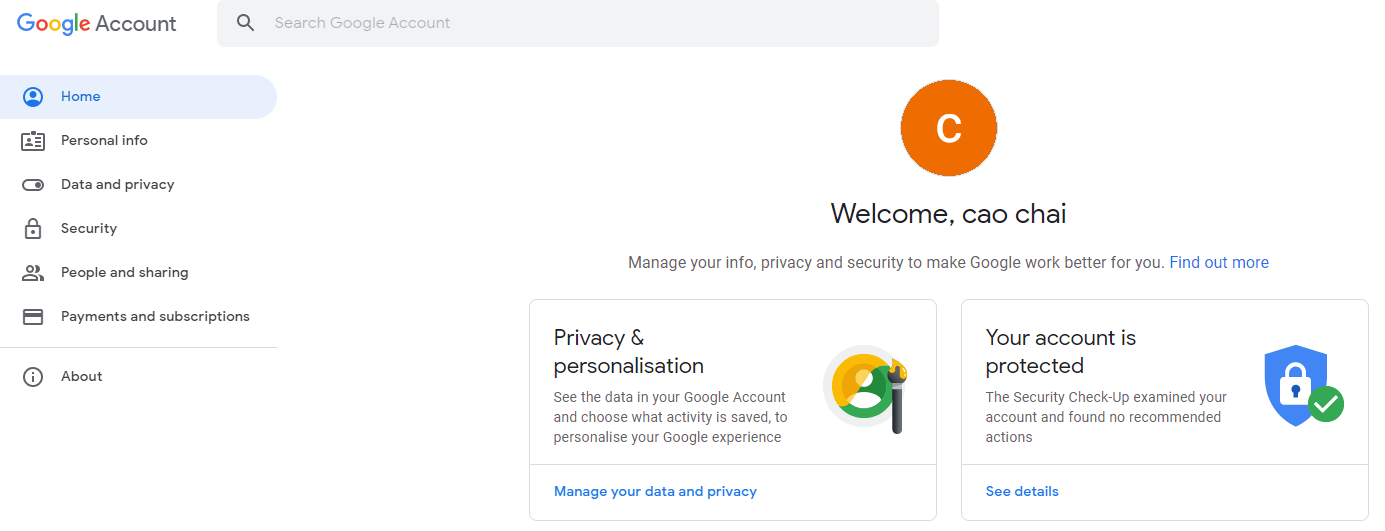Click the Security padlock icon
Viewport: 1385px width, 531px height.
pyautogui.click(x=33, y=229)
